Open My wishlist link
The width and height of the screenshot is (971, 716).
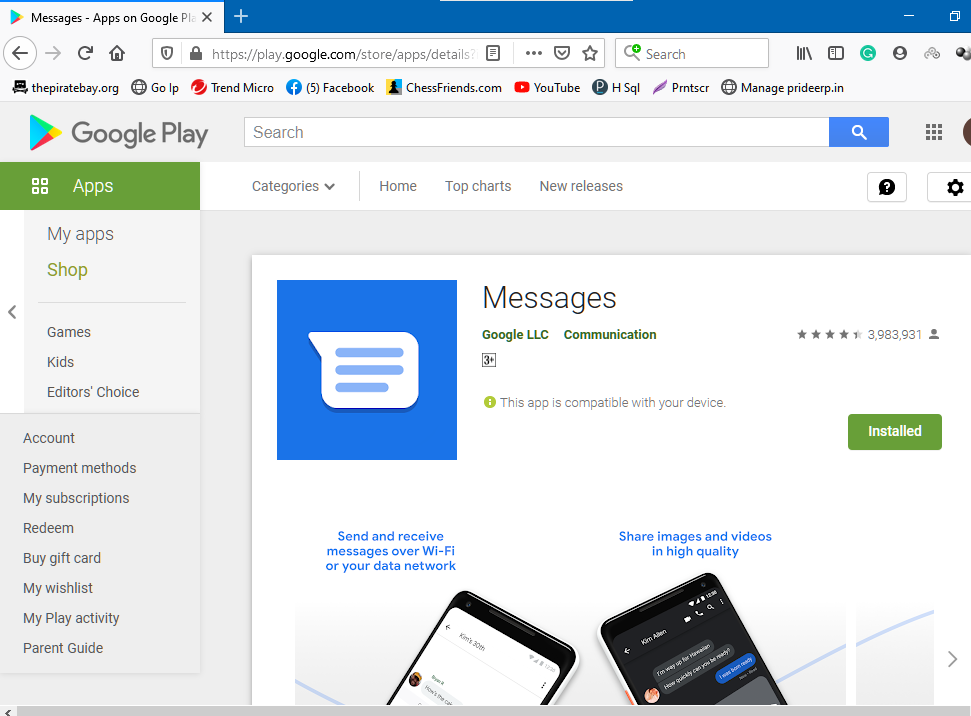58,588
